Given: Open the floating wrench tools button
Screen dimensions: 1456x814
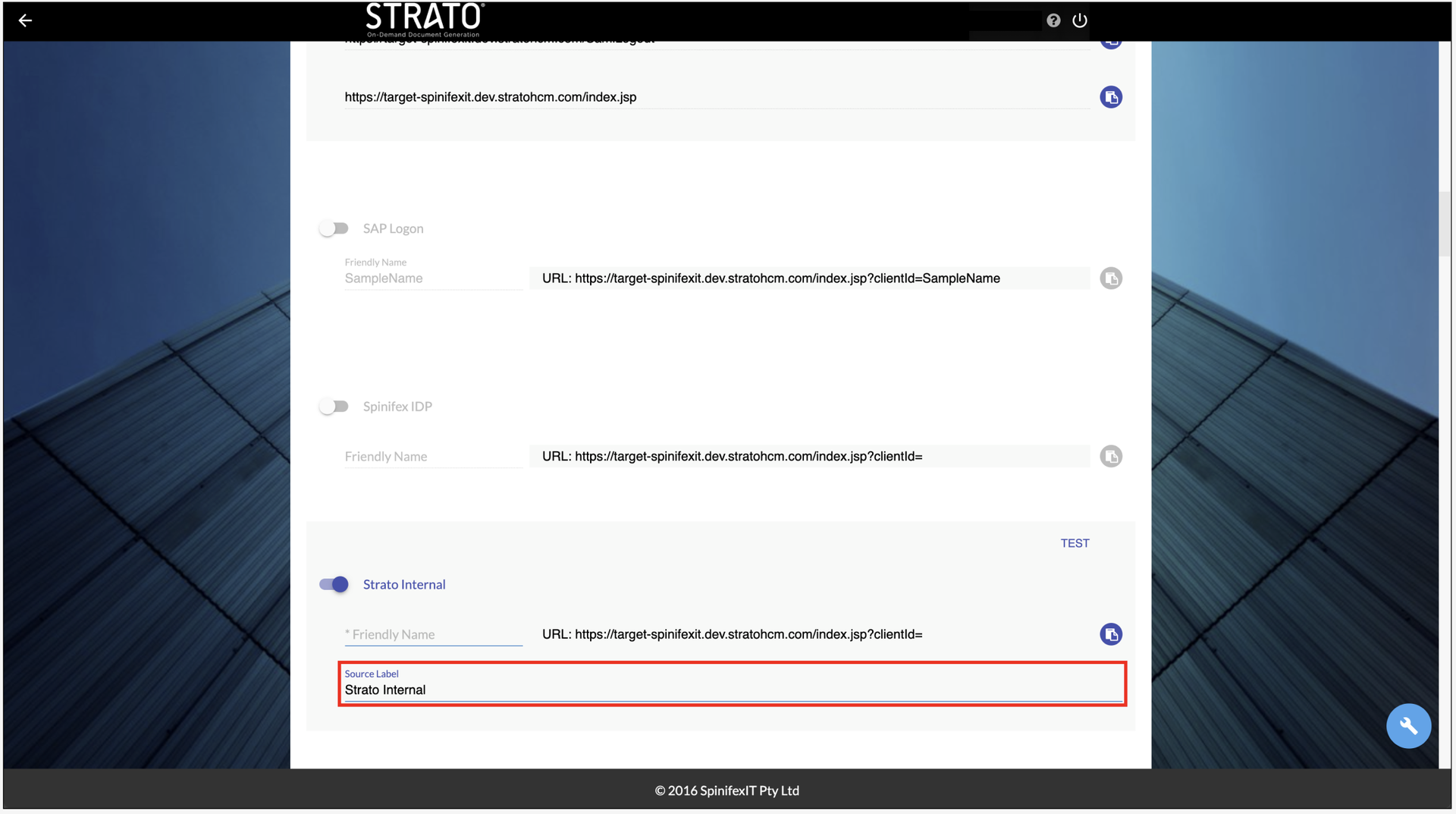Looking at the screenshot, I should tap(1408, 726).
